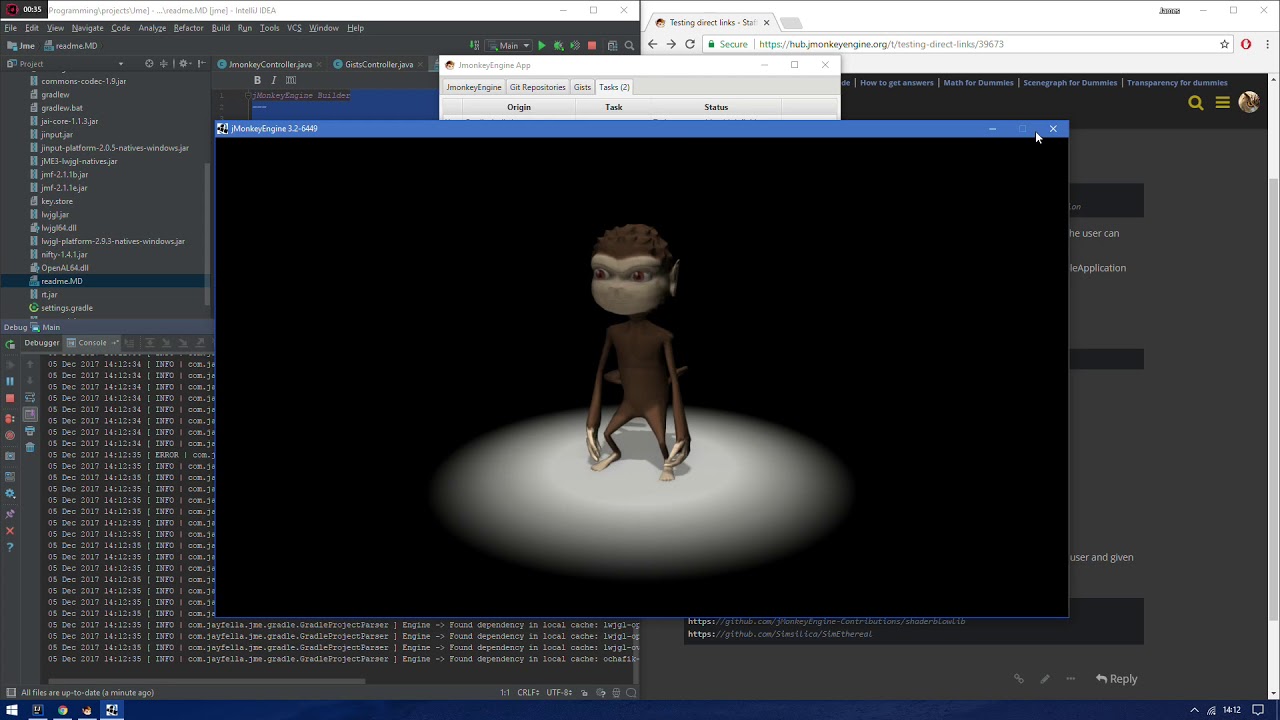This screenshot has height=720, width=1280.
Task: Open line separator CRLF selector
Action: (530, 692)
